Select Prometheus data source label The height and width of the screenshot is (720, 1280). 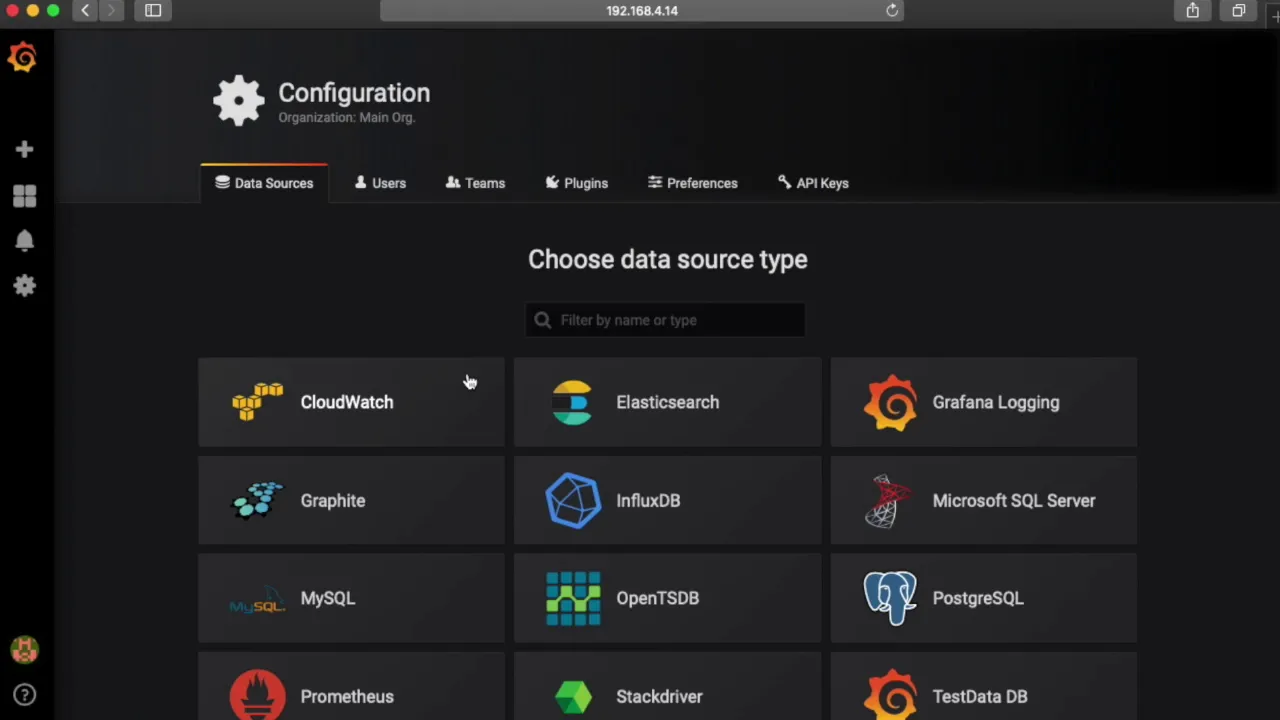click(347, 697)
